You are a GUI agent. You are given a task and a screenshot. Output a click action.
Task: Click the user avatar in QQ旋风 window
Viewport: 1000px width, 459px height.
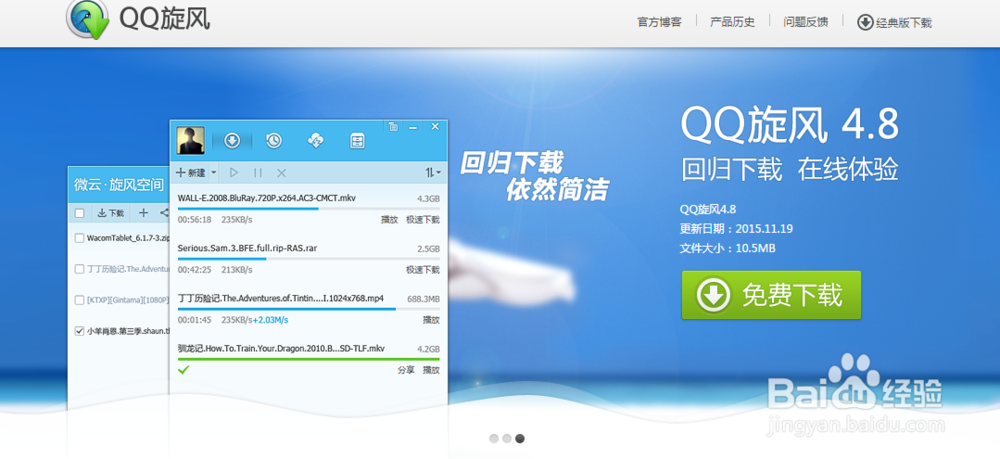click(x=190, y=140)
